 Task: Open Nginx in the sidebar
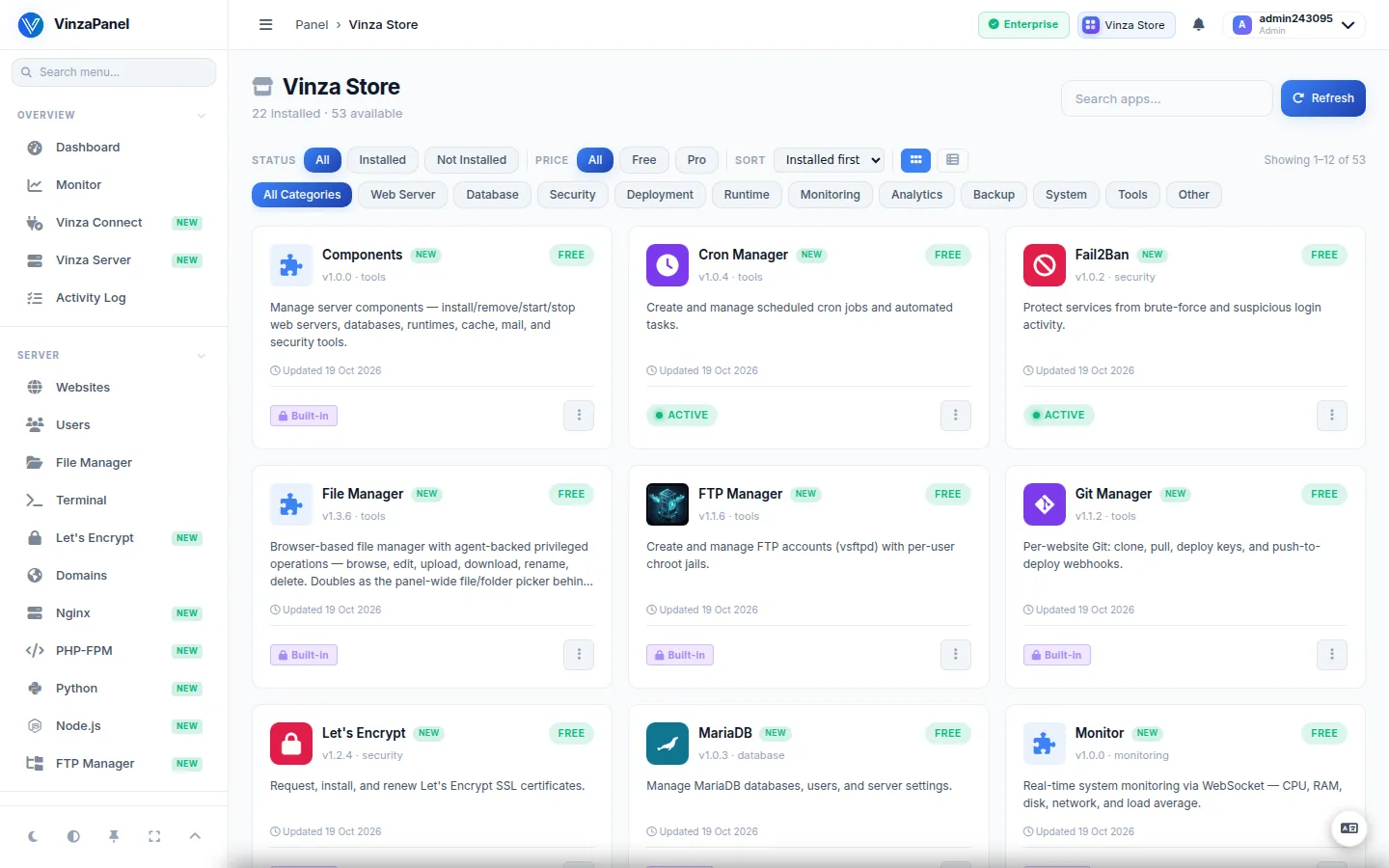tap(114, 613)
